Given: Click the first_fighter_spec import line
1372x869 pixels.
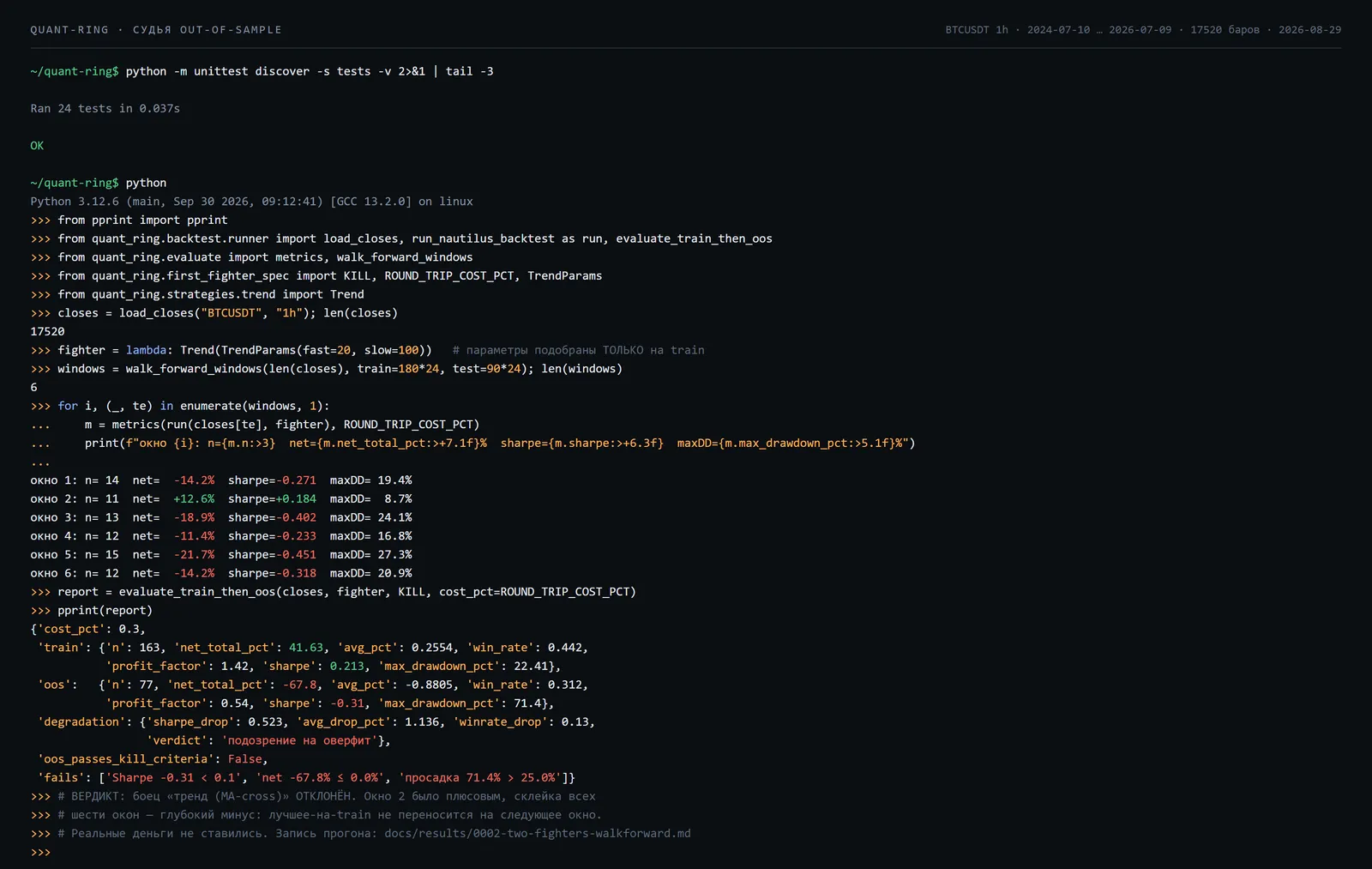Looking at the screenshot, I should tap(316, 276).
